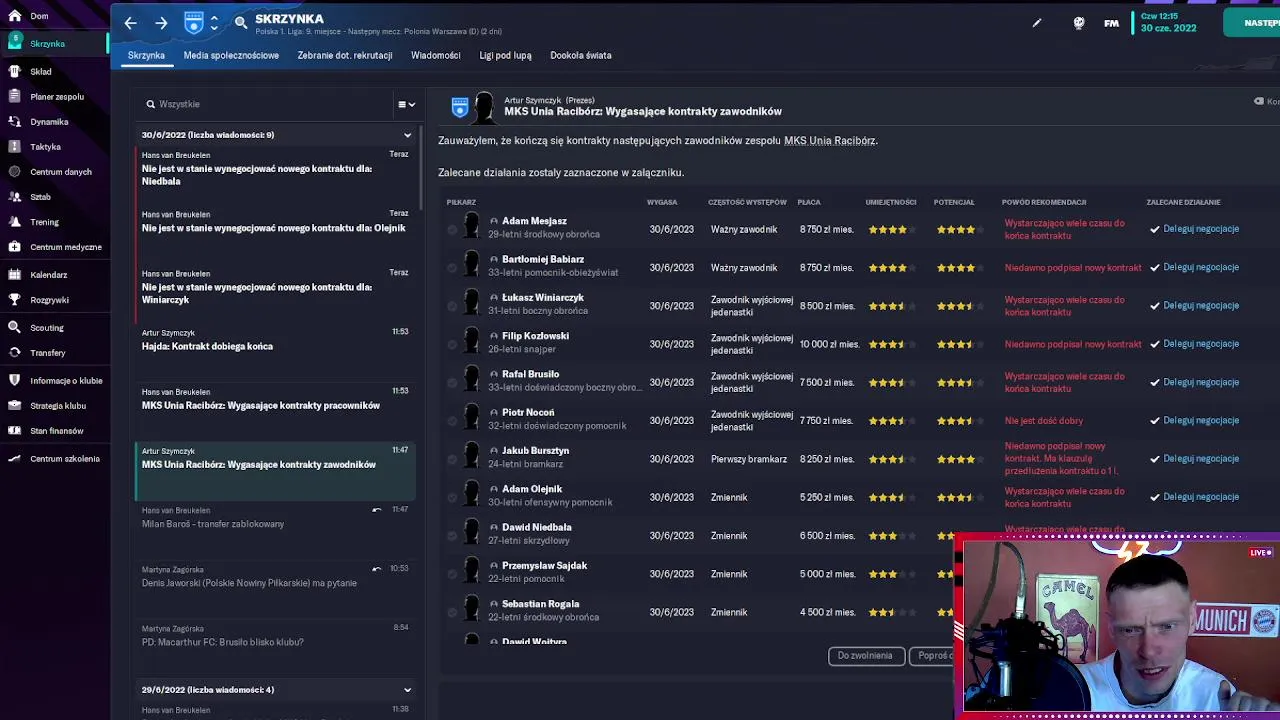Select checkbox for Piotr Nocoń row
The image size is (1280, 720).
[x=452, y=421]
